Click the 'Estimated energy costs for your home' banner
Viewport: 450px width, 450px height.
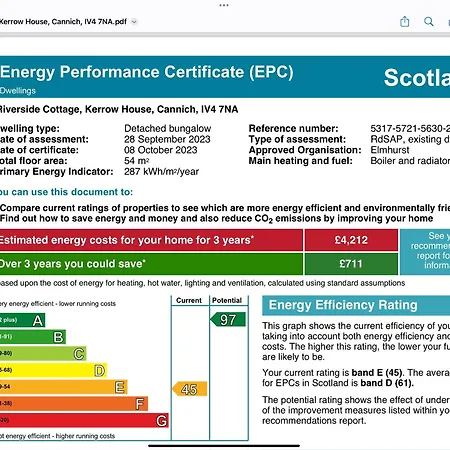(x=151, y=240)
